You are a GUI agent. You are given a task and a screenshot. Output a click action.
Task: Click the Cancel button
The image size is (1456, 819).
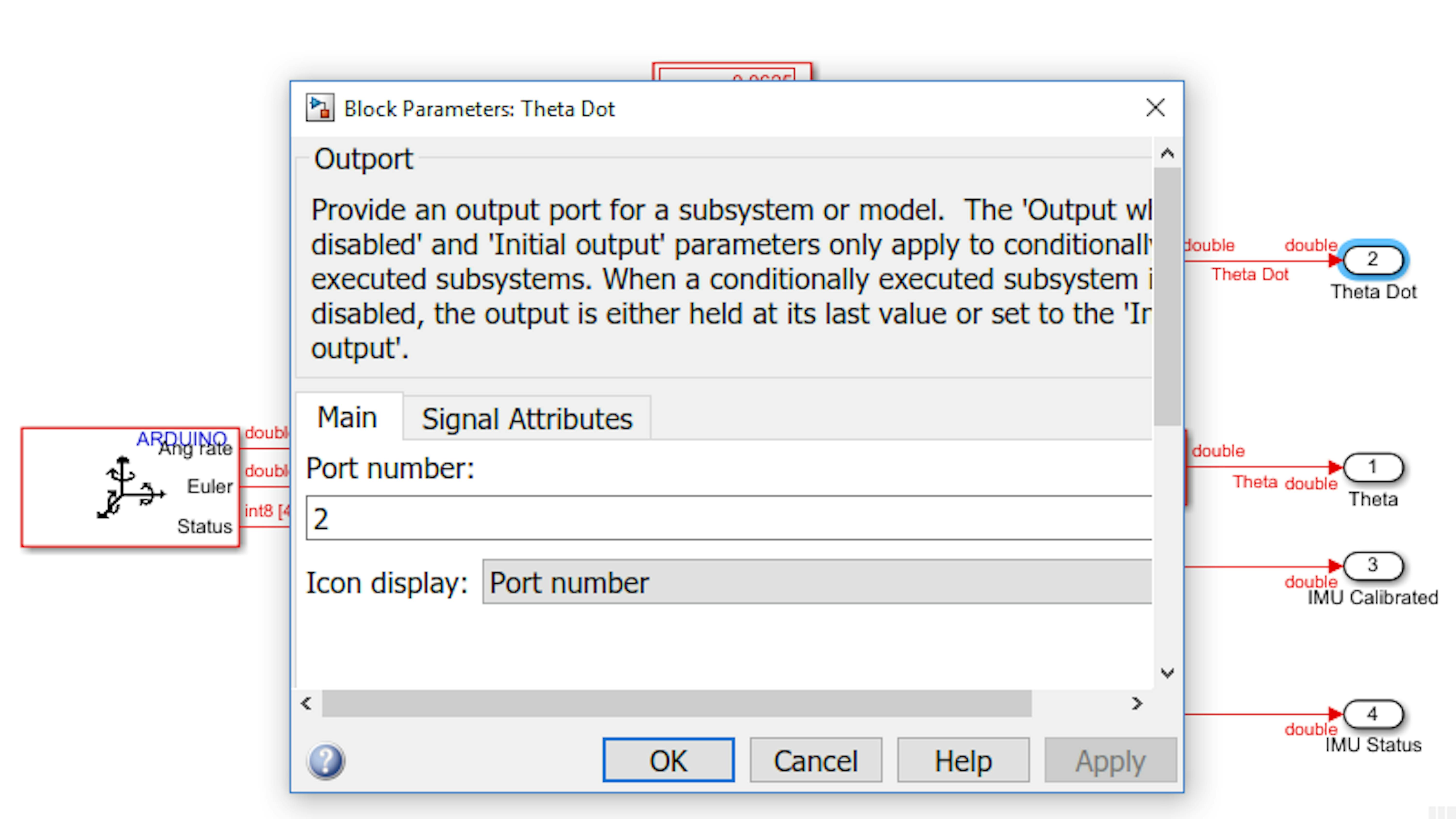pos(816,760)
